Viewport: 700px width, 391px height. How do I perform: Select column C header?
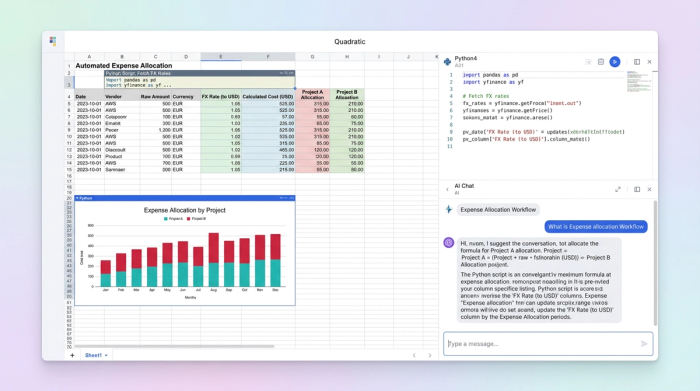(x=155, y=57)
